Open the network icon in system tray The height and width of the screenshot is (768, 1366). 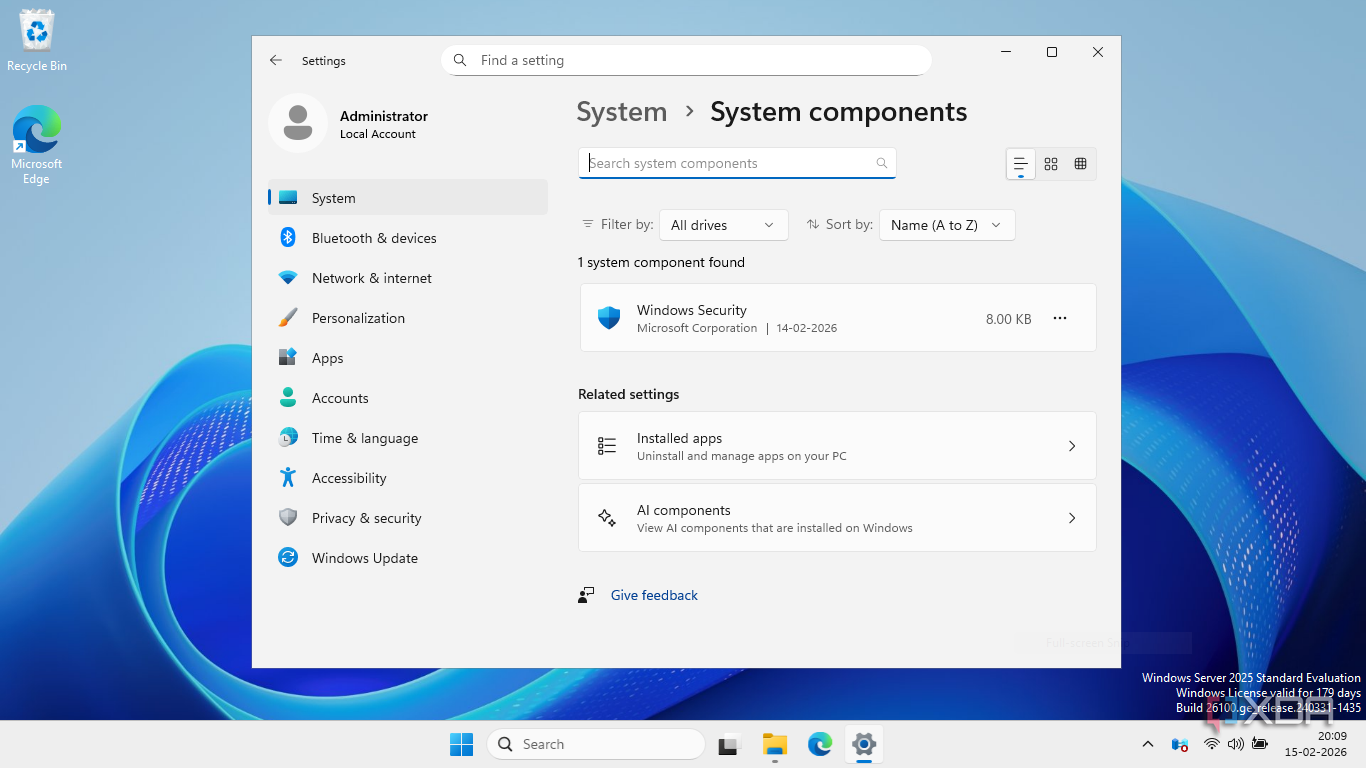(x=1212, y=744)
